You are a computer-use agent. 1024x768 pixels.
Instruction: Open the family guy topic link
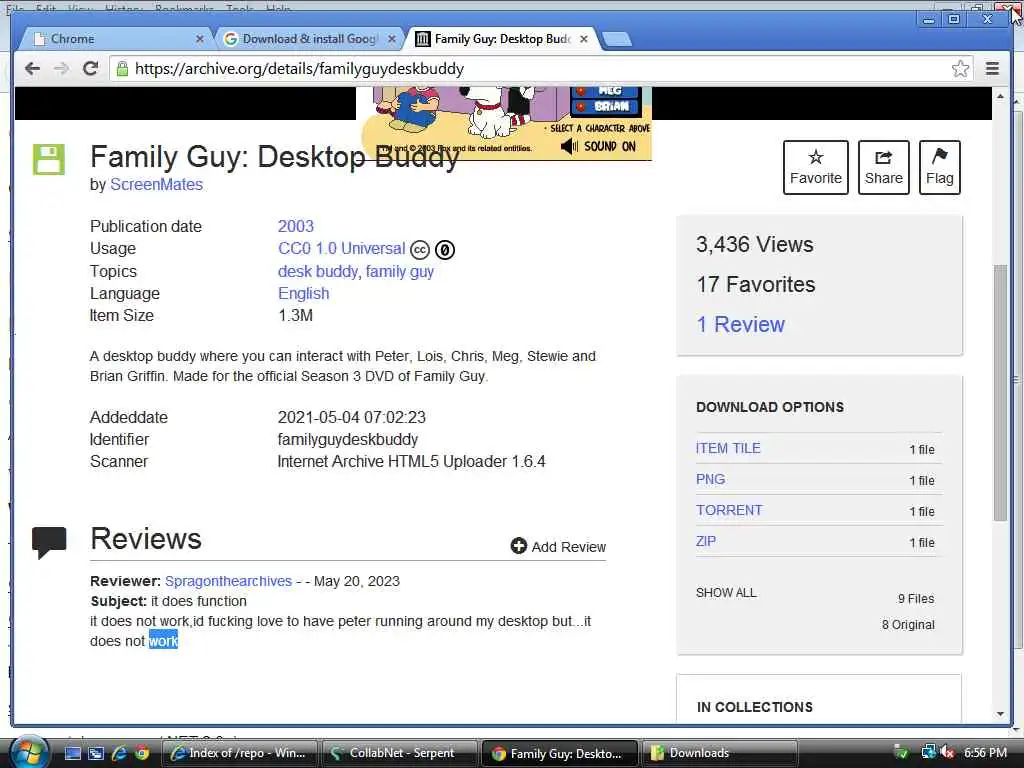tap(400, 272)
